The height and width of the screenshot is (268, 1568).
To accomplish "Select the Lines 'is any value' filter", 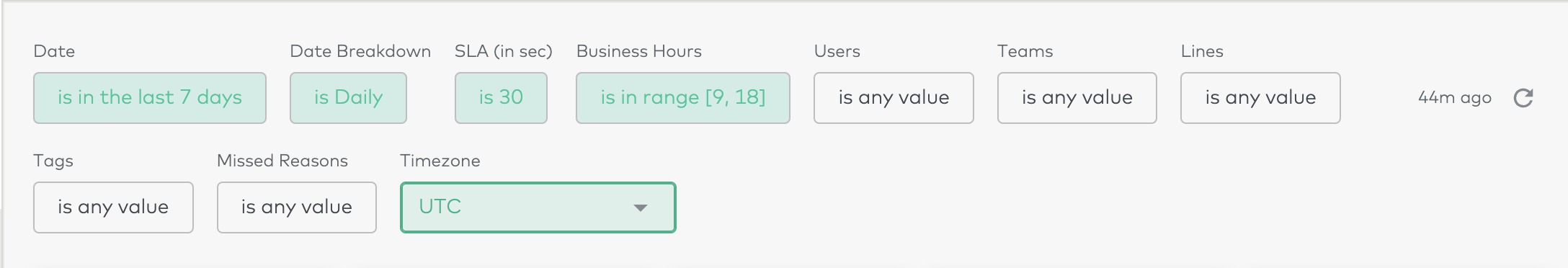I will (1260, 98).
